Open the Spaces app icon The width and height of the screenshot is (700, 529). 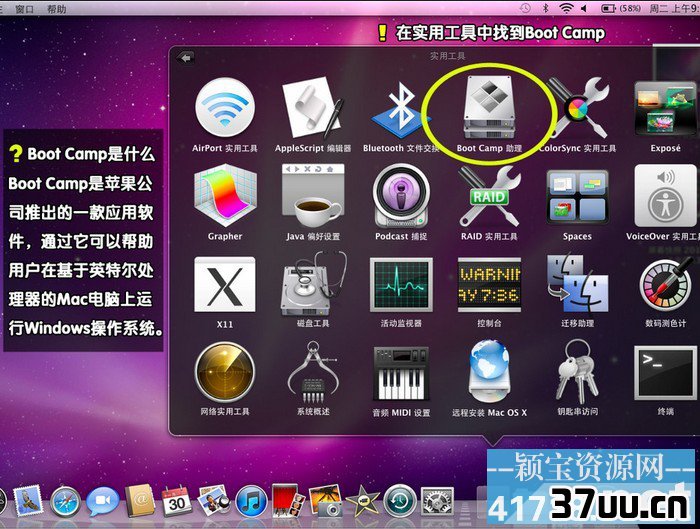click(x=577, y=196)
